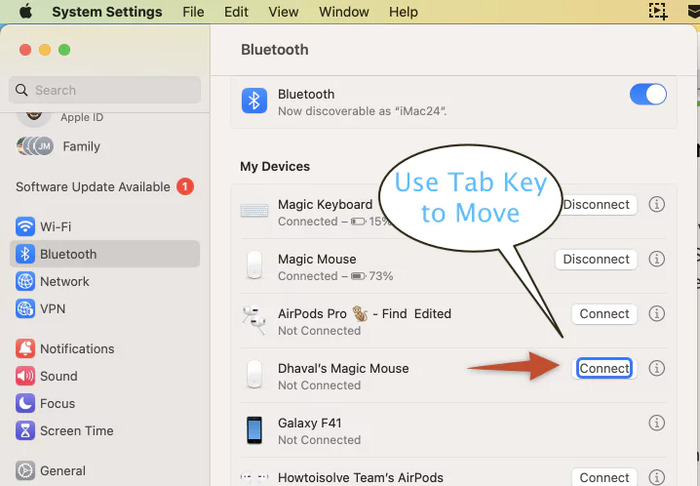Screen dimensions: 700x486
Task: Click the Galaxy F41 device name
Action: 309,423
